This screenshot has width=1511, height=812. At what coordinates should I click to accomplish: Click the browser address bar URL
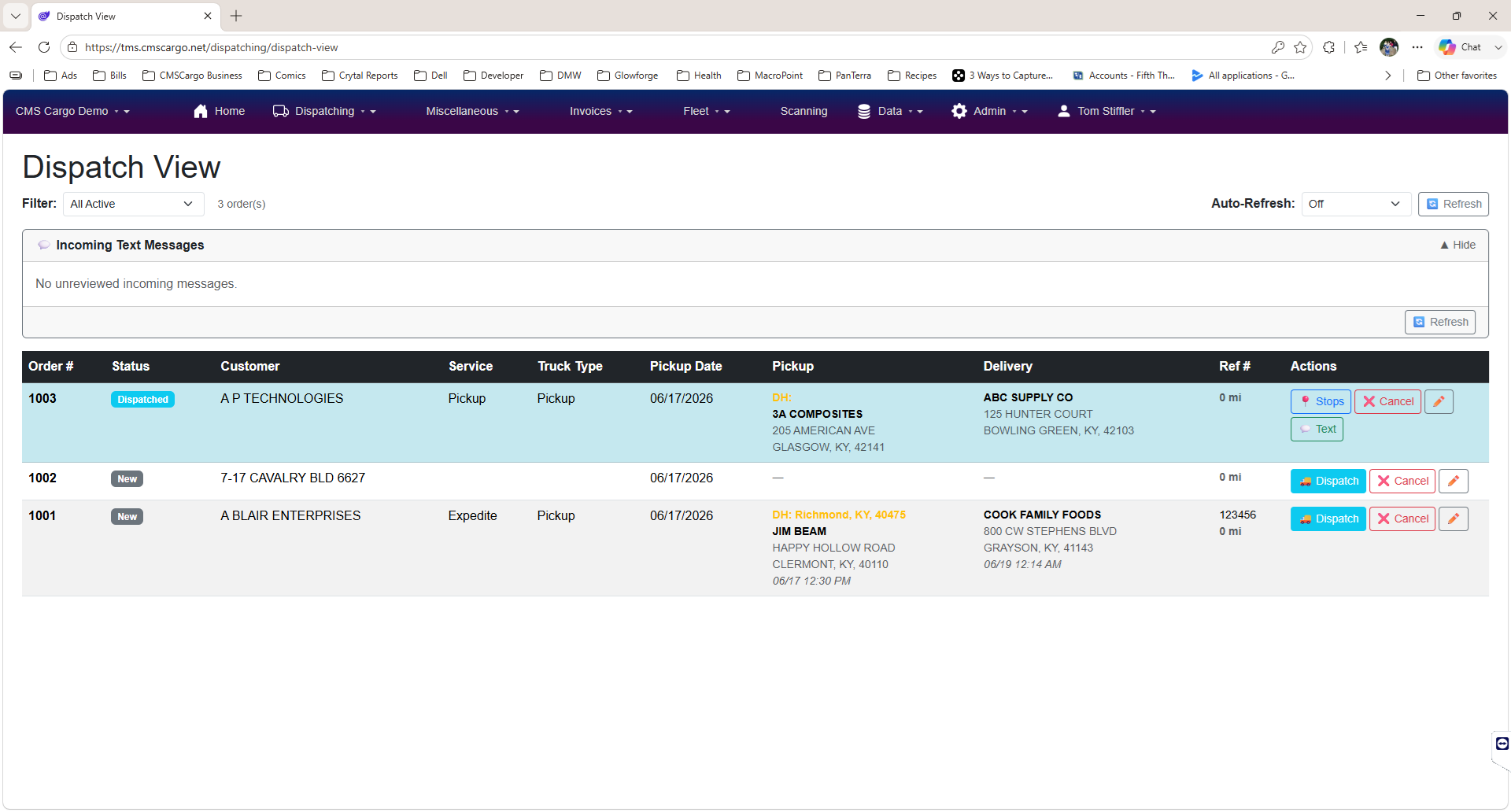click(x=211, y=47)
